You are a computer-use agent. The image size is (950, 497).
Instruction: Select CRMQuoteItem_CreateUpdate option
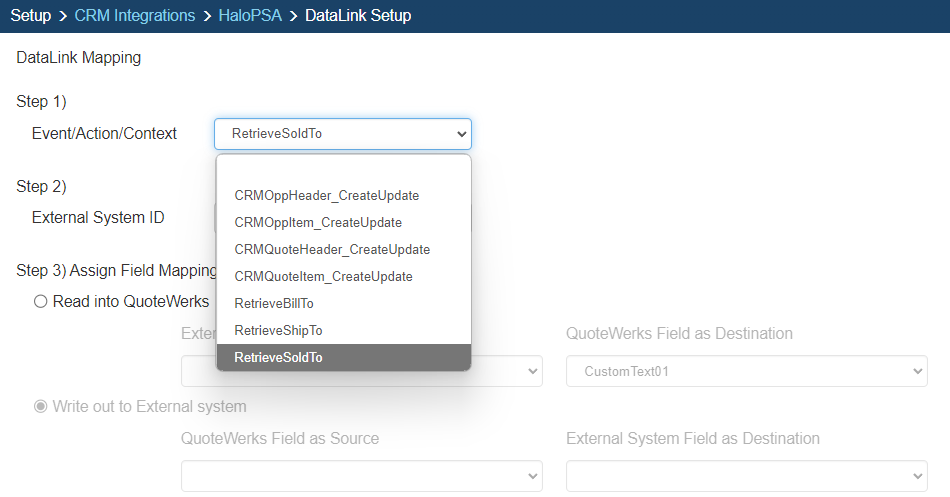[x=344, y=276]
